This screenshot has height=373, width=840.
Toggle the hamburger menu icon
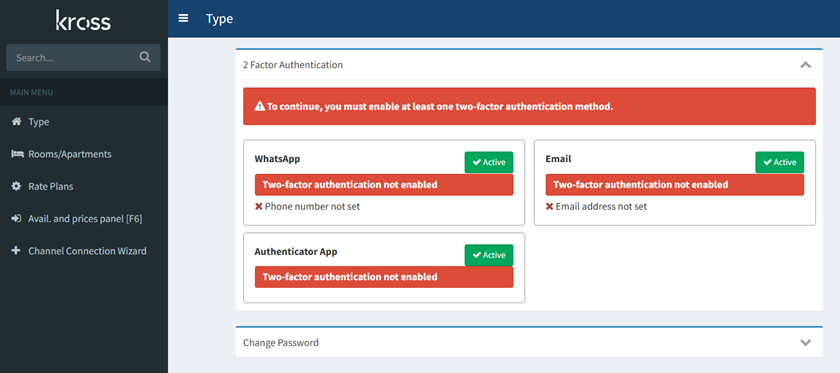183,18
